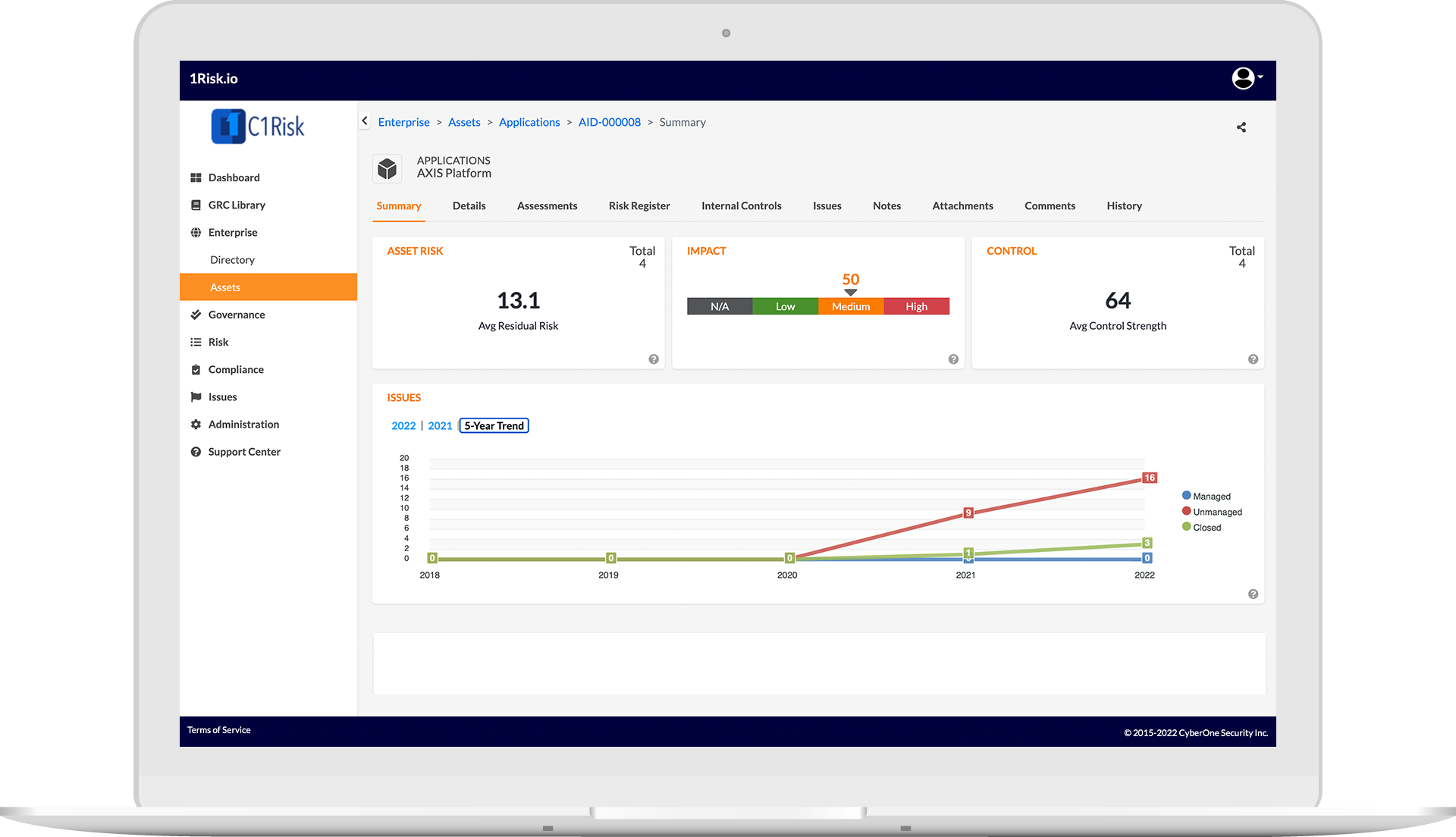Open the Administration settings
Image resolution: width=1456 pixels, height=837 pixels.
click(243, 424)
